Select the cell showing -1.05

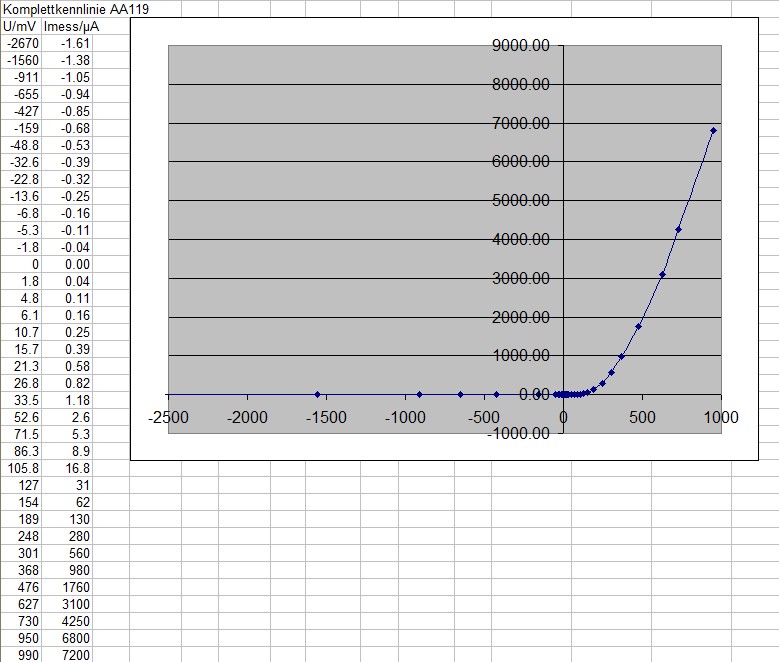point(67,77)
